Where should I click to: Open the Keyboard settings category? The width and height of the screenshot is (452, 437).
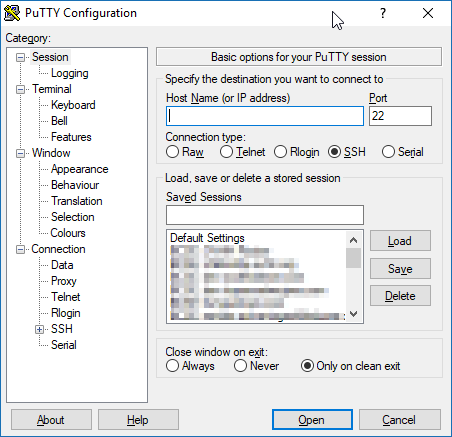point(73,105)
